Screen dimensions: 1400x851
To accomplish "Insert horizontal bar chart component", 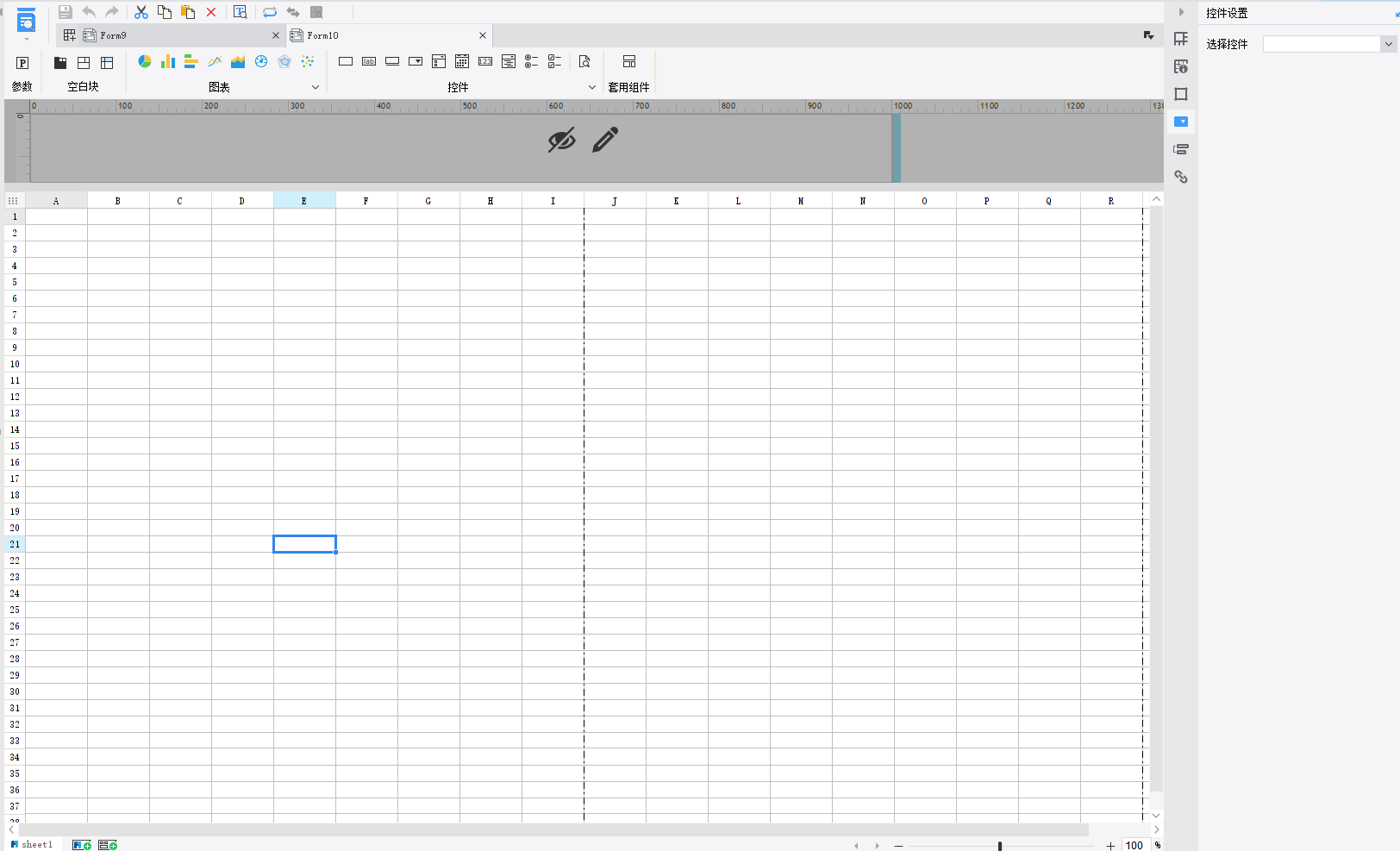I will click(x=191, y=61).
